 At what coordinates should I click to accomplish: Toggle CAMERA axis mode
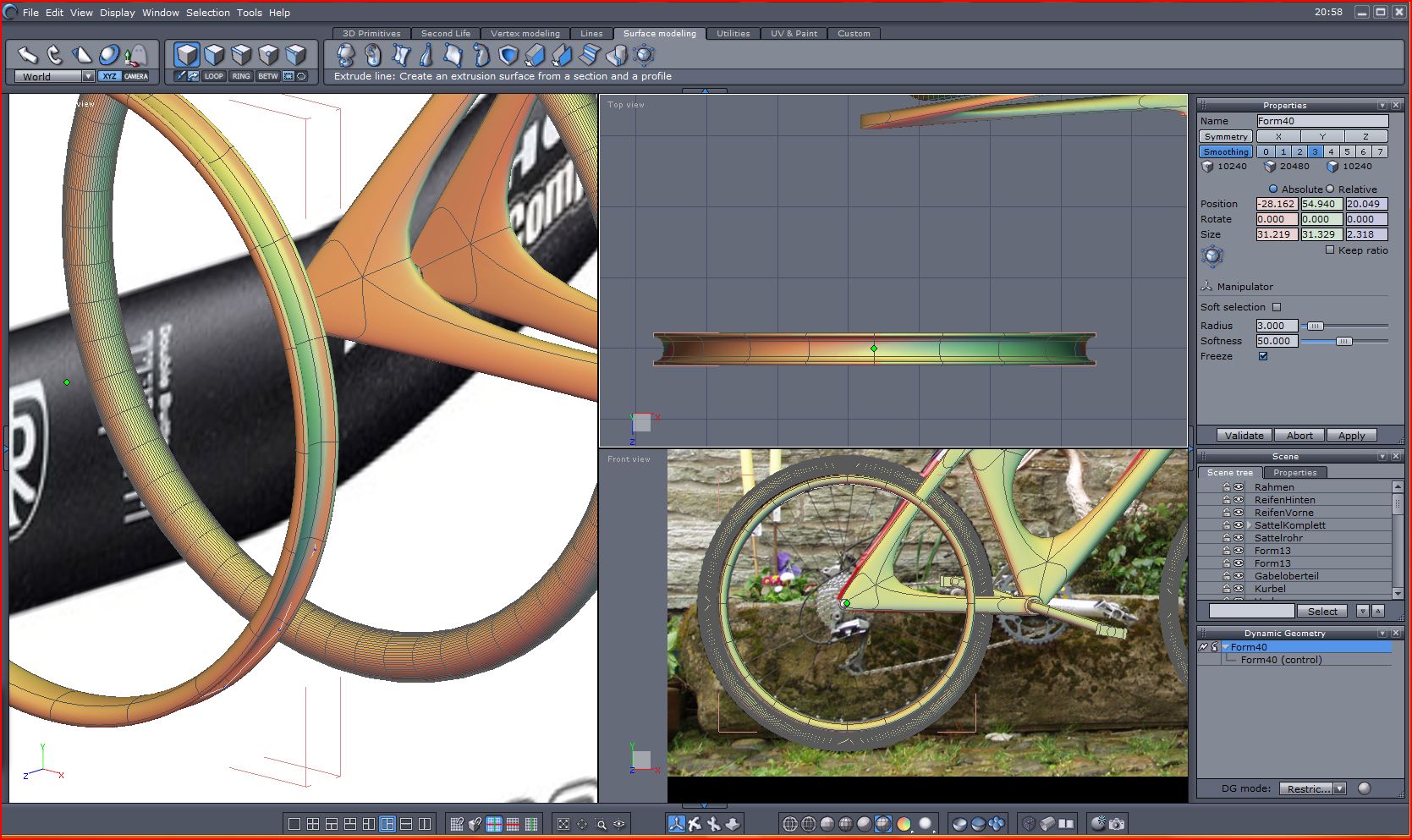click(x=136, y=76)
